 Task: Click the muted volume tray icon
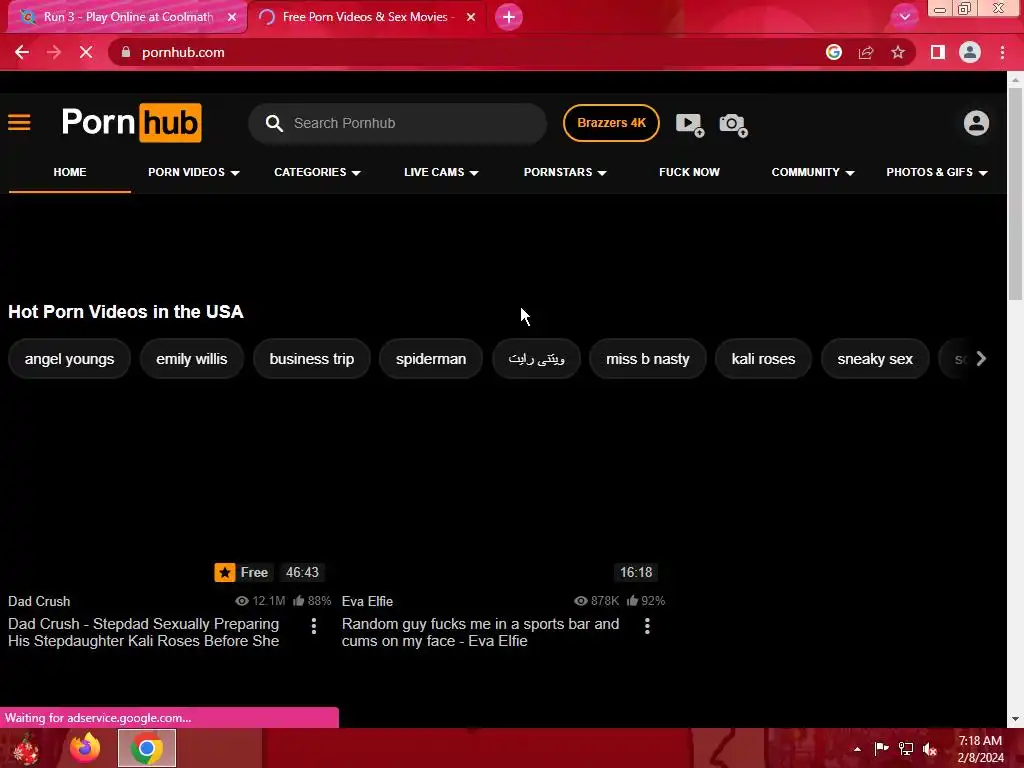coord(930,748)
